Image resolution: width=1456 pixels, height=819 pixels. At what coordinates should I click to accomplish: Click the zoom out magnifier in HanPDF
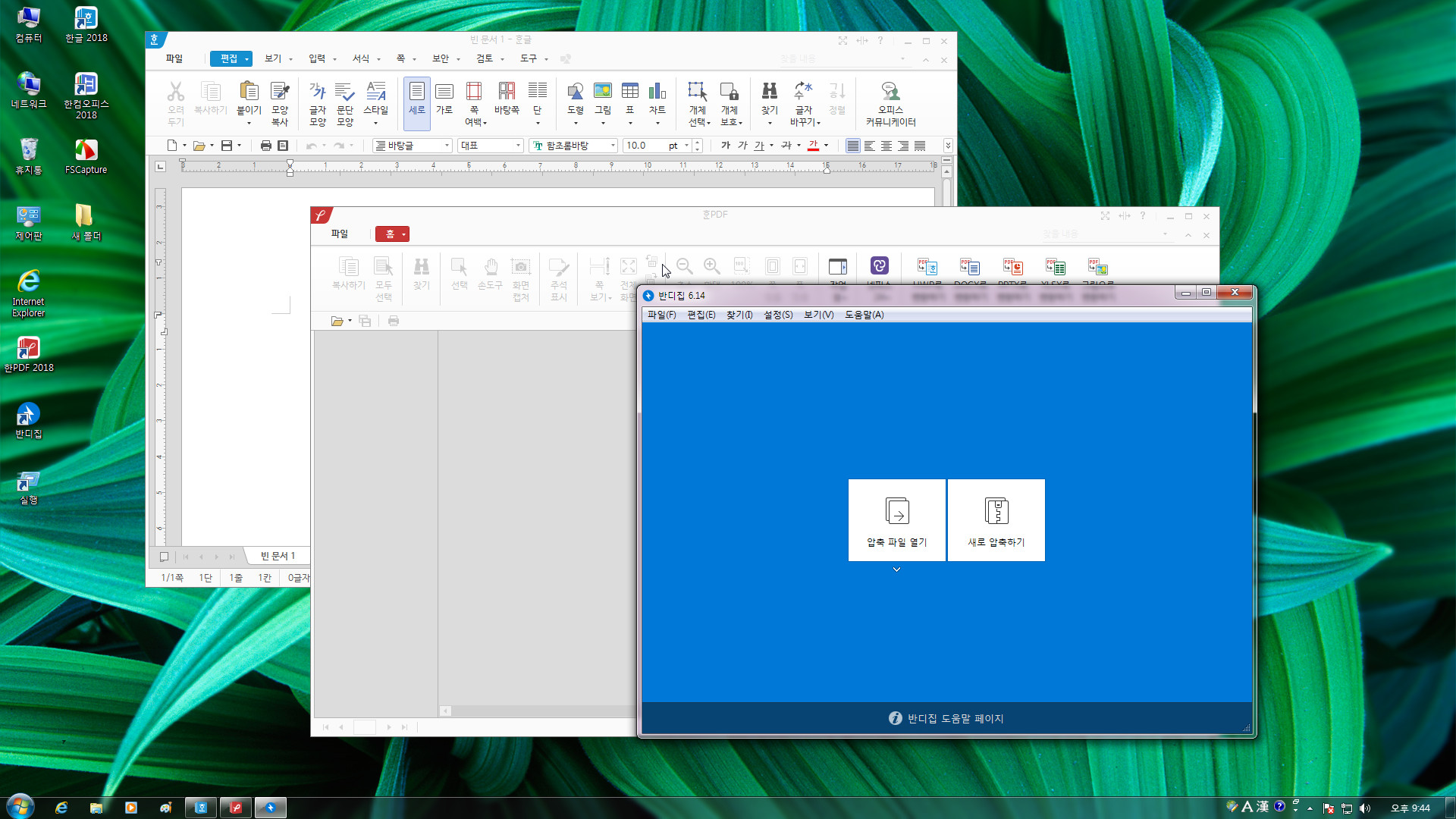684,266
